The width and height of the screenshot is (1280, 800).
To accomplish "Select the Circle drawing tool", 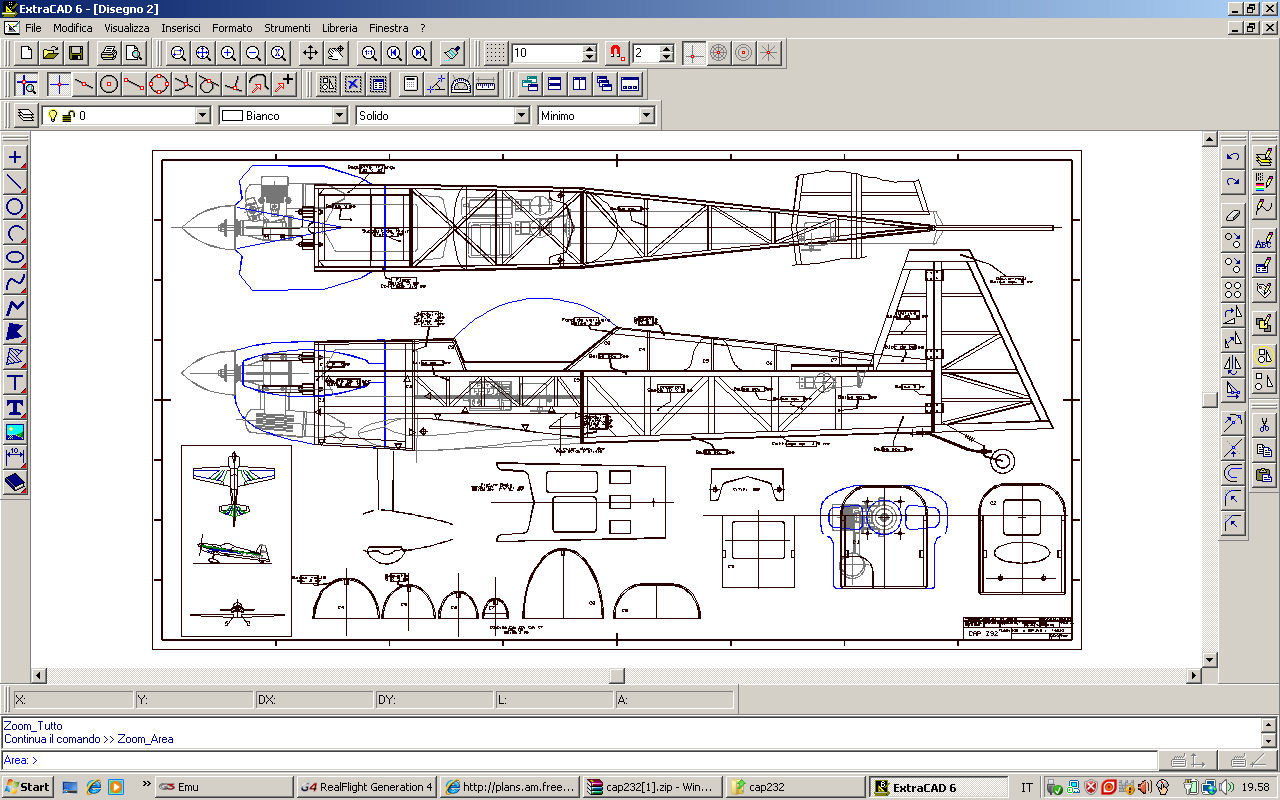I will pyautogui.click(x=15, y=207).
